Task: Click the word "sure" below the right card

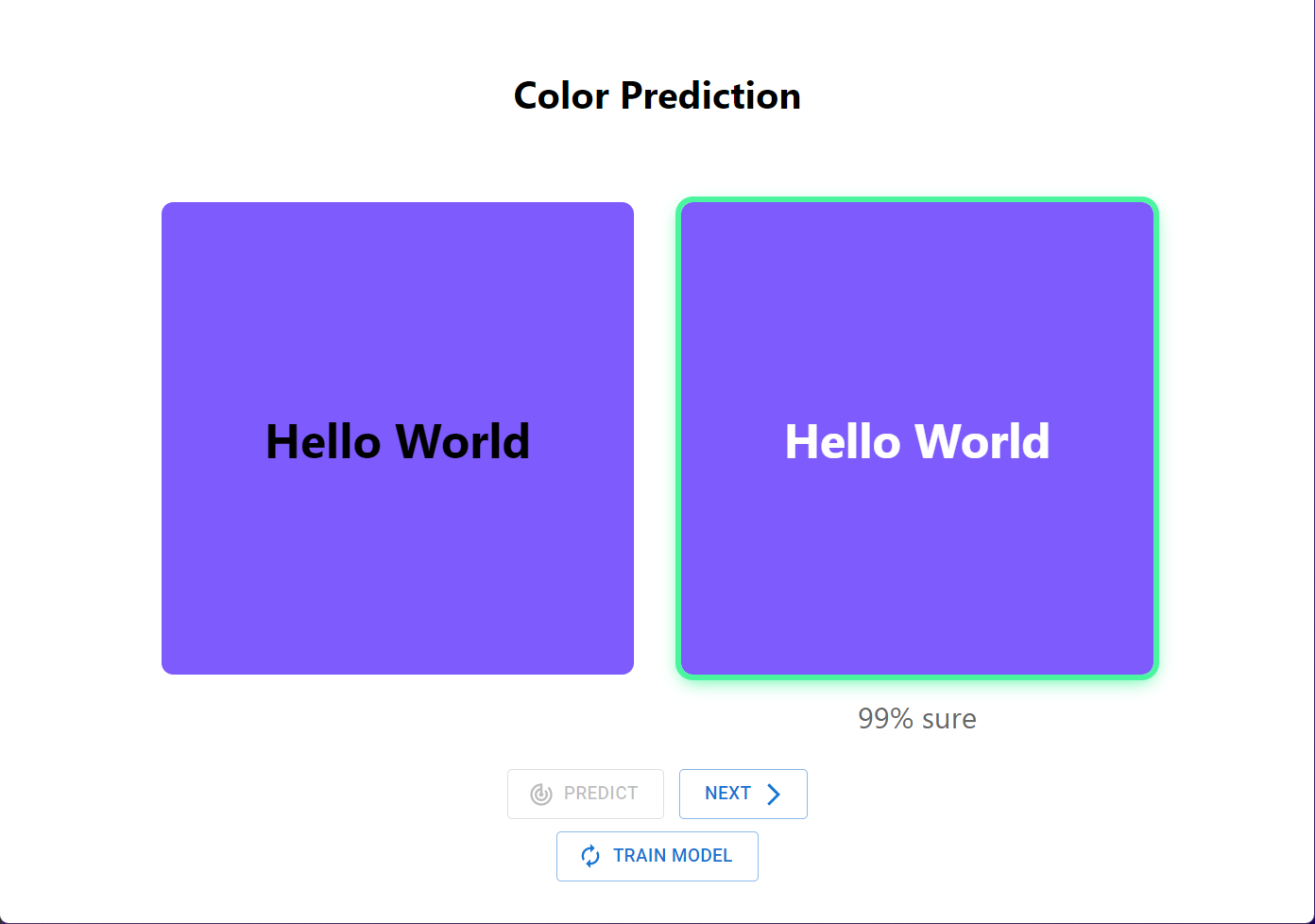Action: tap(949, 719)
